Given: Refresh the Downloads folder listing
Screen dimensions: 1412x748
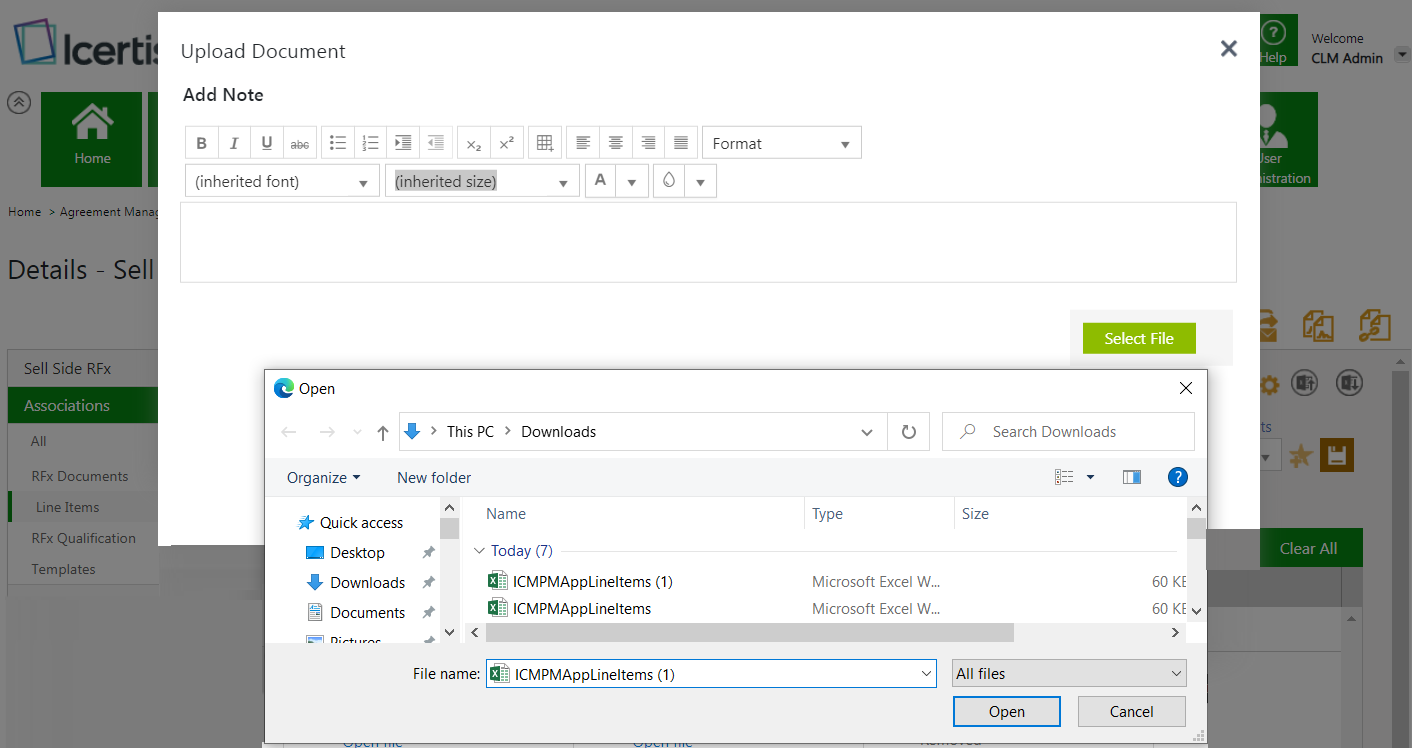Looking at the screenshot, I should click(908, 432).
